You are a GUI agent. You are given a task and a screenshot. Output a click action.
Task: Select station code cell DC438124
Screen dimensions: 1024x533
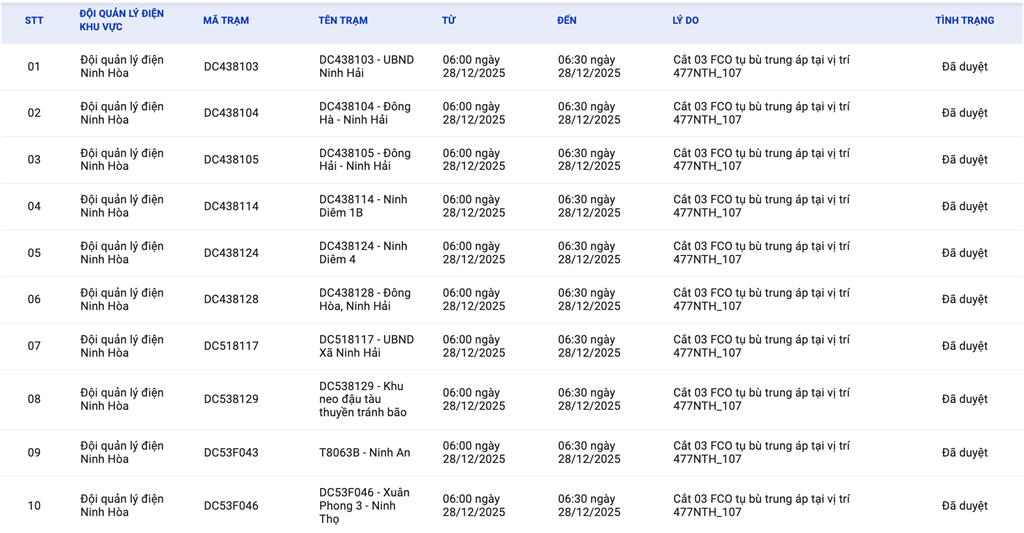click(231, 253)
